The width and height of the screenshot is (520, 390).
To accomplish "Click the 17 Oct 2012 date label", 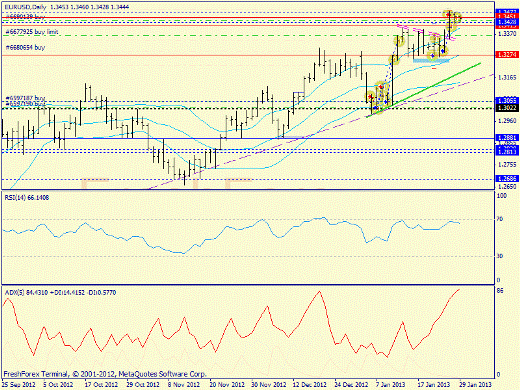I will click(102, 384).
